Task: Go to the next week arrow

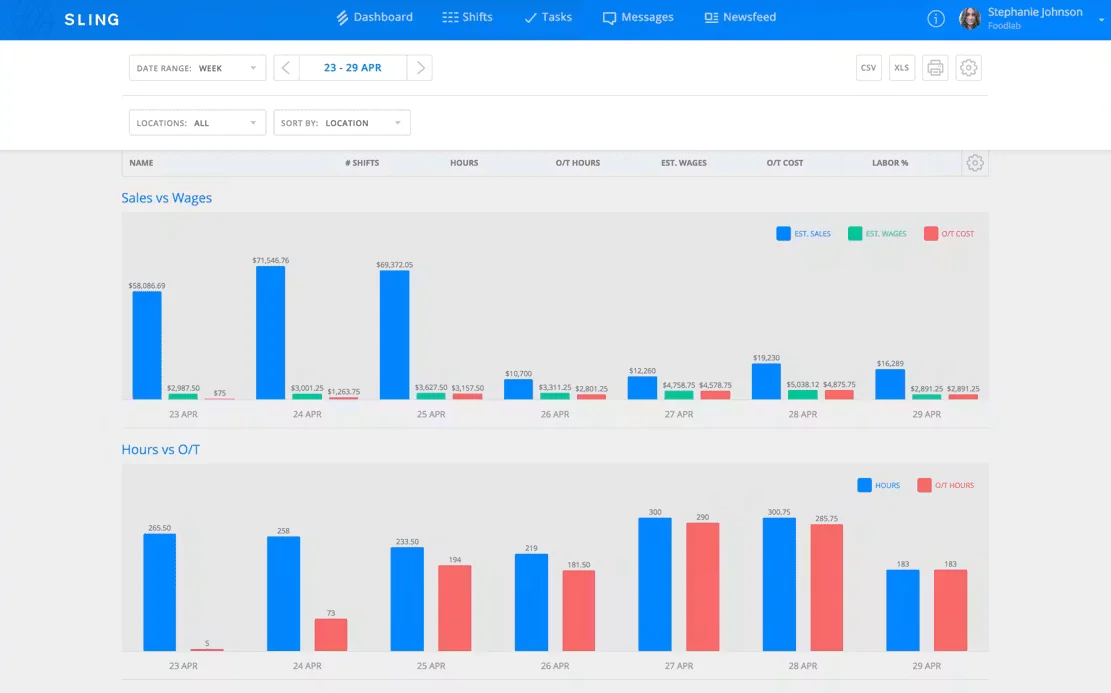Action: [x=420, y=68]
